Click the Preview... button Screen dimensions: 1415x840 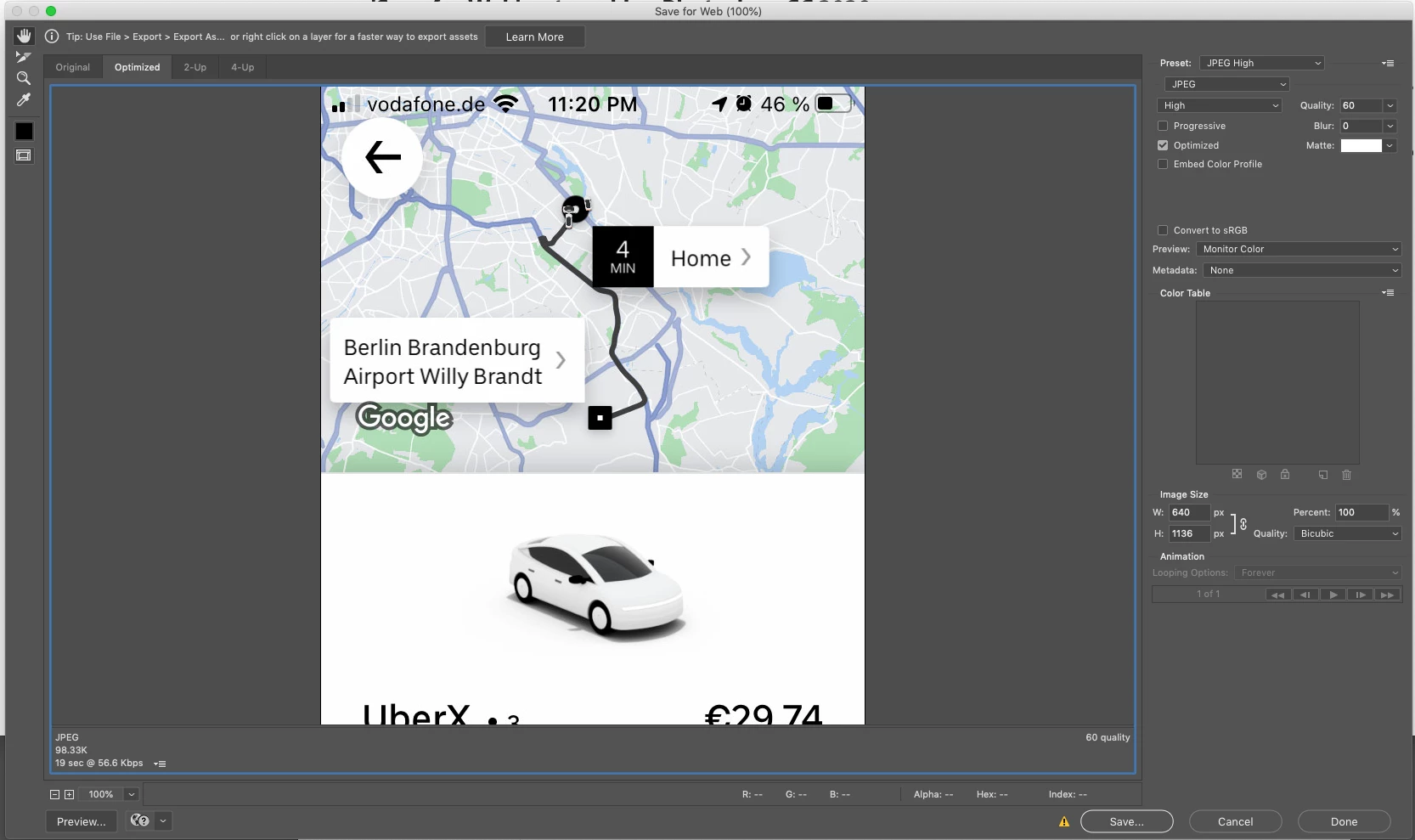point(81,821)
